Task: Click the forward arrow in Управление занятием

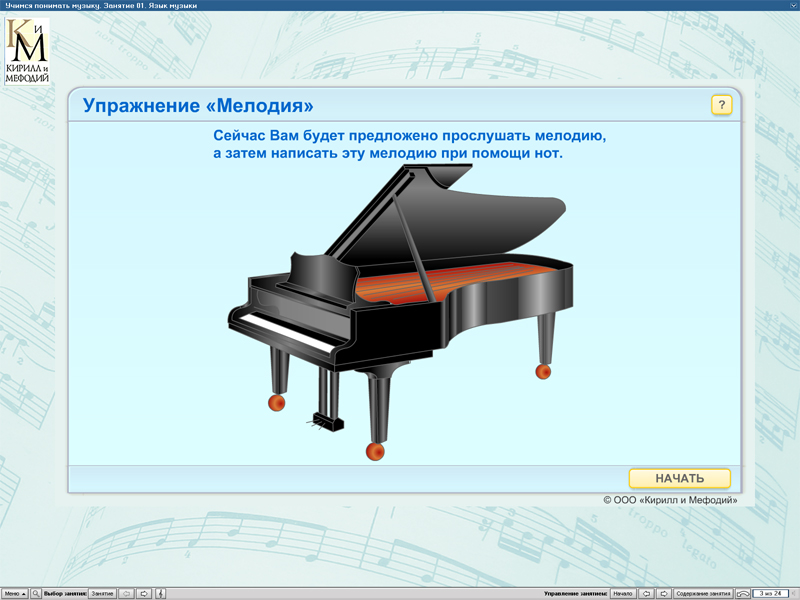Action: (x=662, y=592)
